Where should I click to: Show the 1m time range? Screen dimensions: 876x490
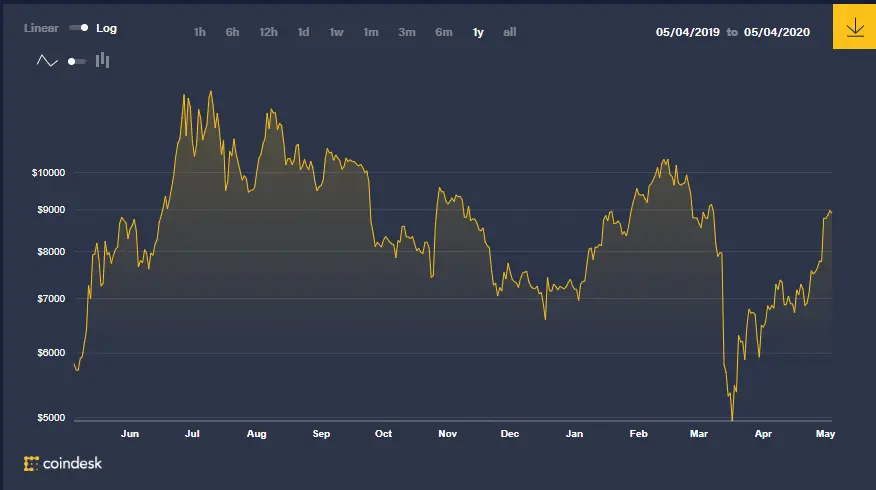pyautogui.click(x=371, y=32)
